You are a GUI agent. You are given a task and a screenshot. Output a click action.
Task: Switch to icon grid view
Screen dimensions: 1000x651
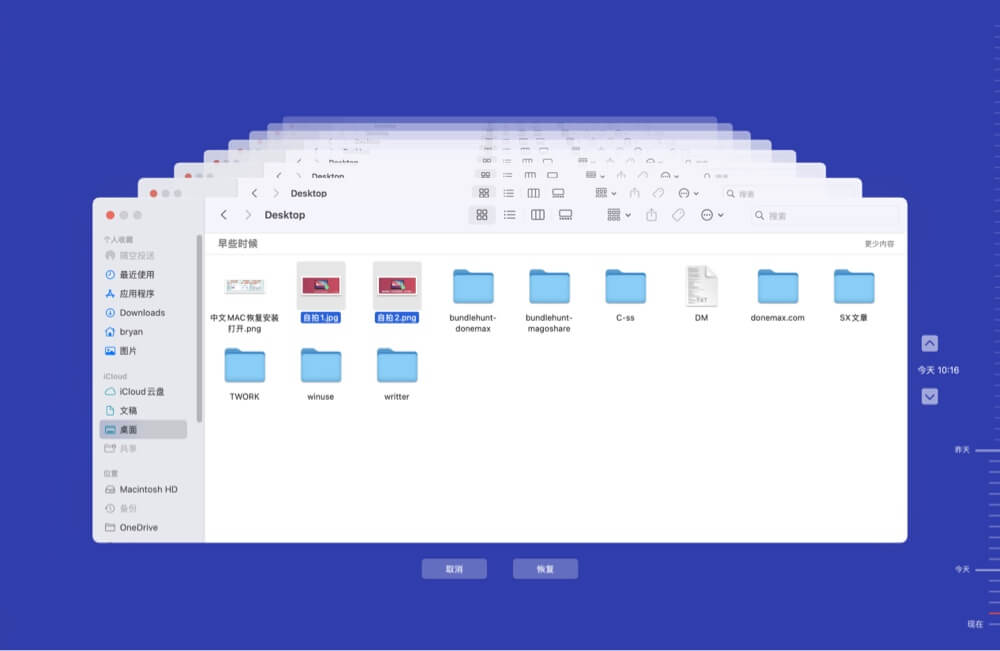tap(482, 215)
